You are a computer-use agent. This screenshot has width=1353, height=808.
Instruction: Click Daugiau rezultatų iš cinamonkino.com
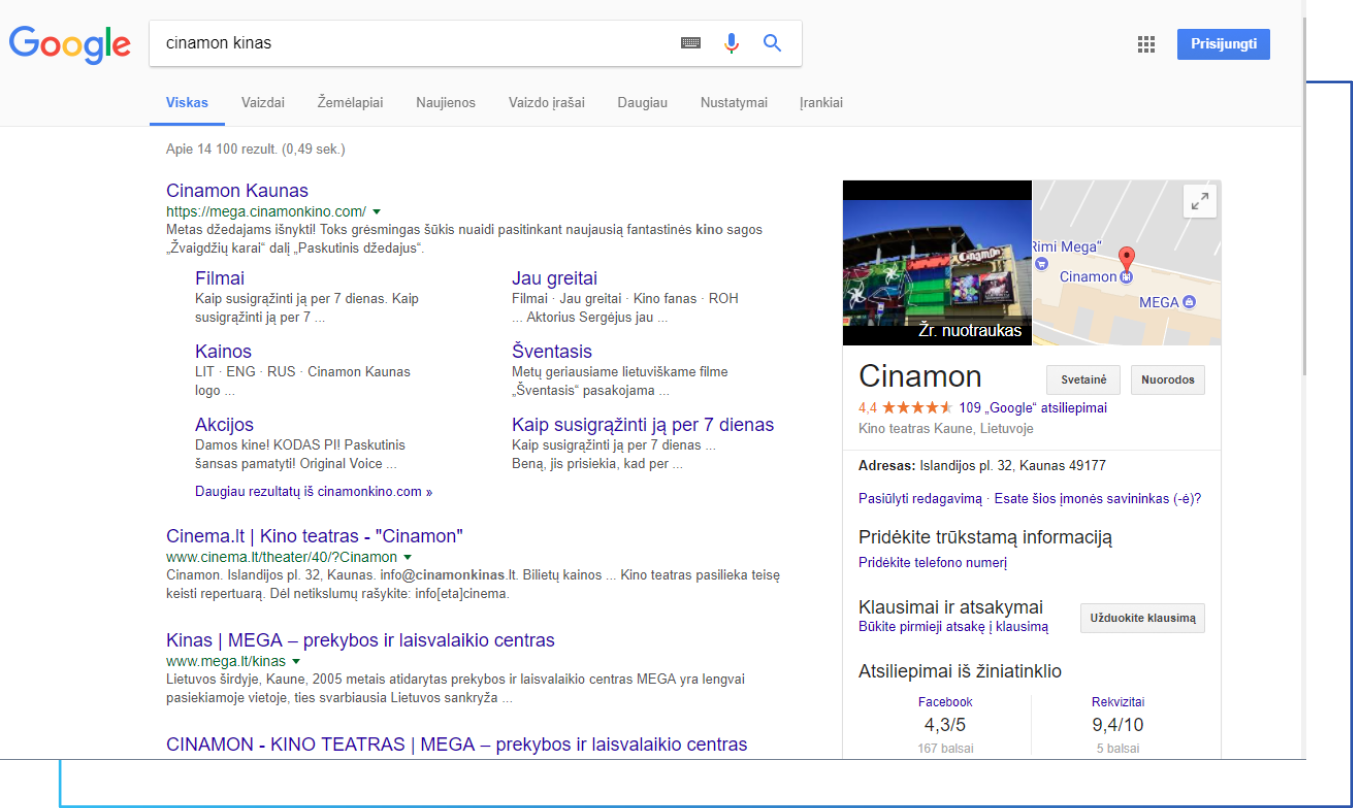pyautogui.click(x=314, y=492)
